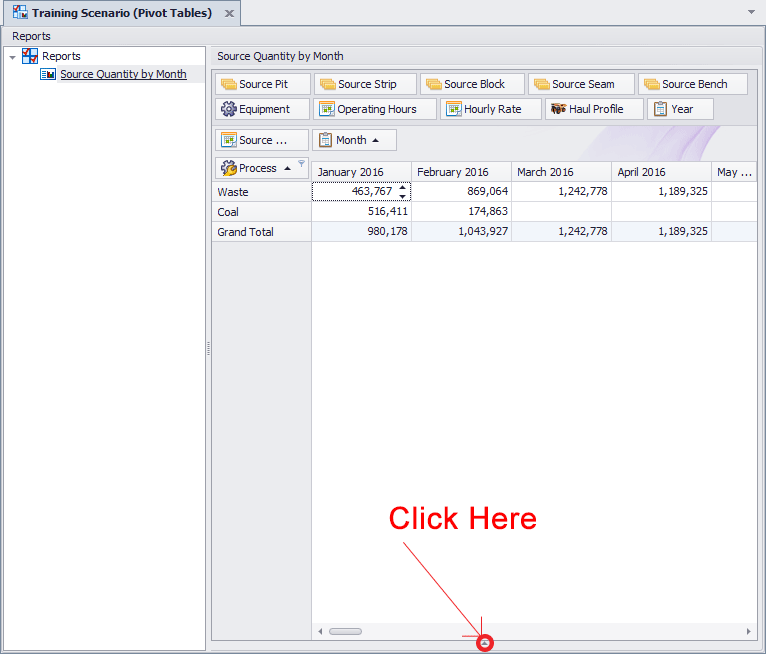Image resolution: width=766 pixels, height=654 pixels.
Task: Click the Source Seam field button
Action: click(581, 84)
